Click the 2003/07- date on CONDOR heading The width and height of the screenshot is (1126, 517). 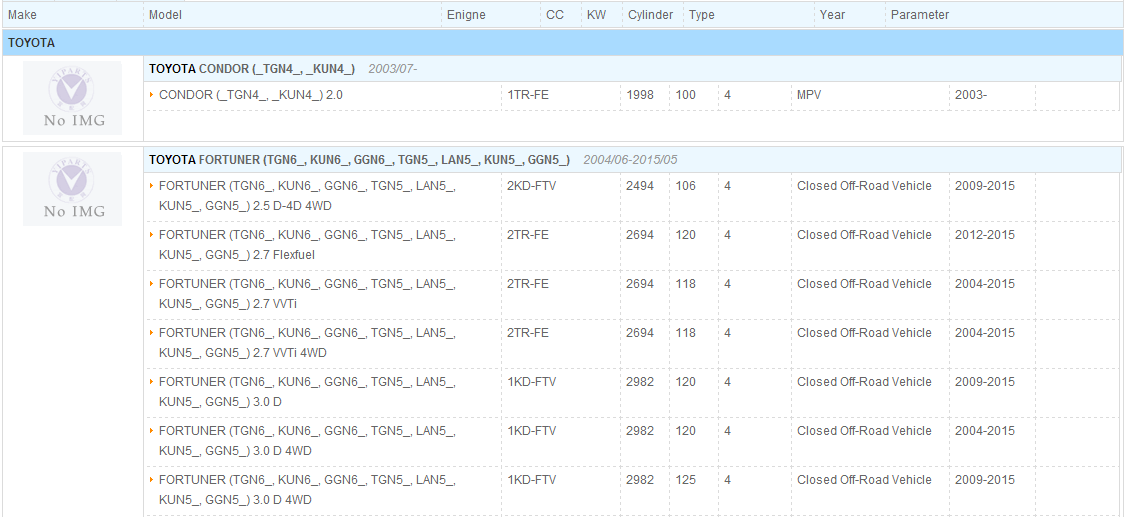click(393, 69)
